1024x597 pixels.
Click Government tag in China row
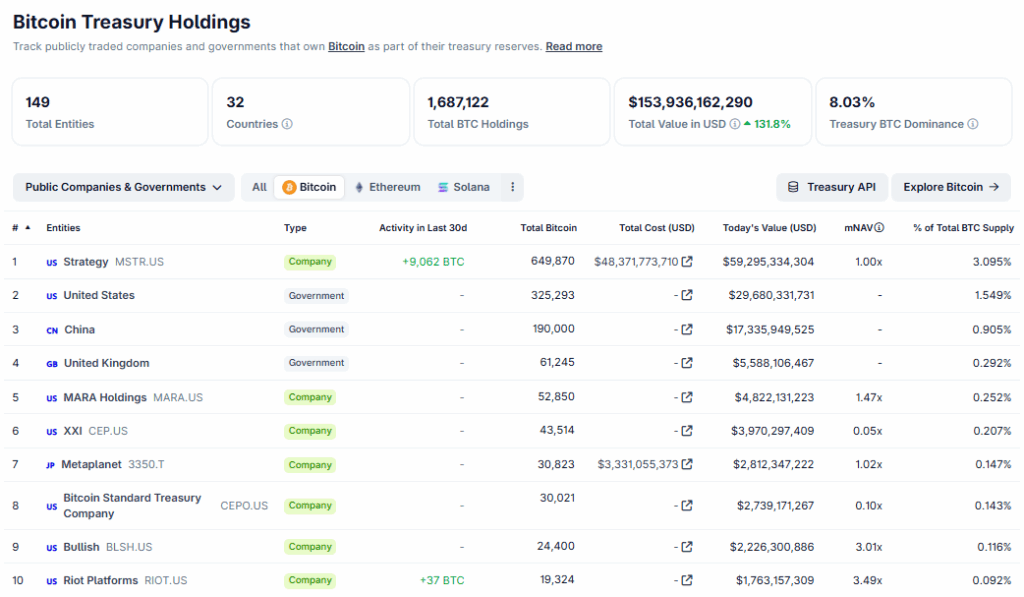316,329
